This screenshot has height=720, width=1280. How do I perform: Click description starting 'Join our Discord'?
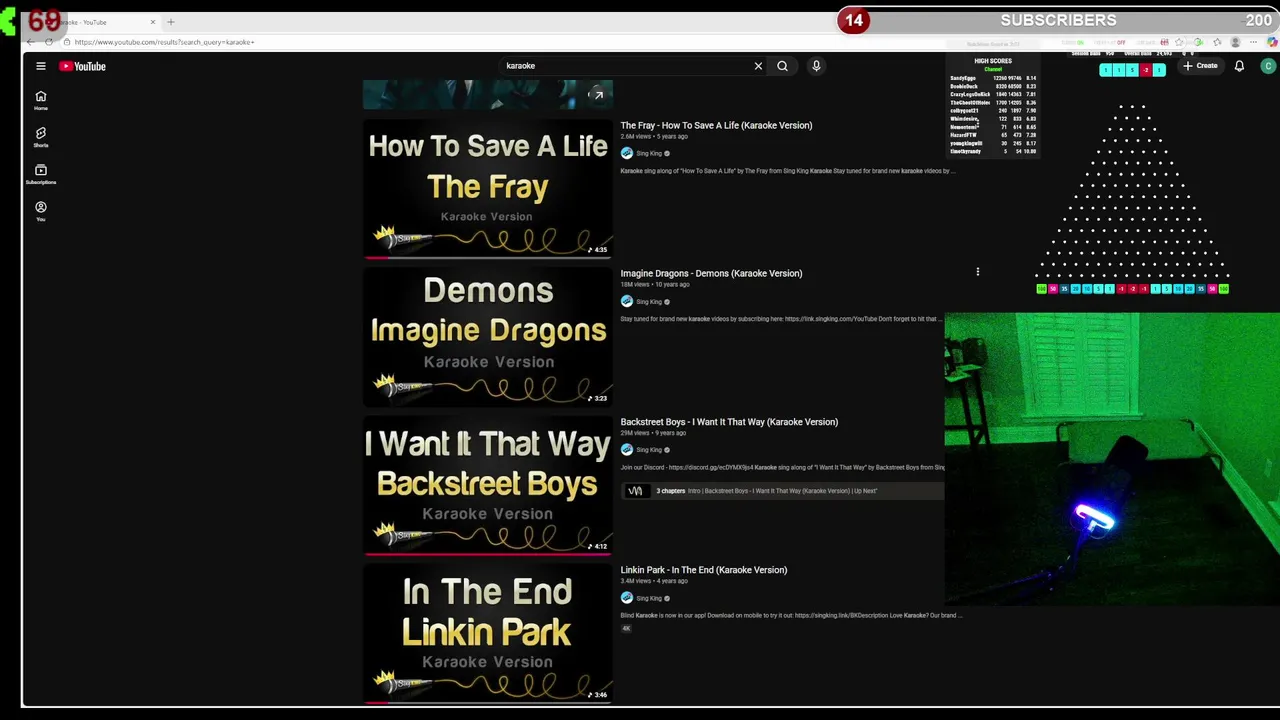(x=782, y=467)
